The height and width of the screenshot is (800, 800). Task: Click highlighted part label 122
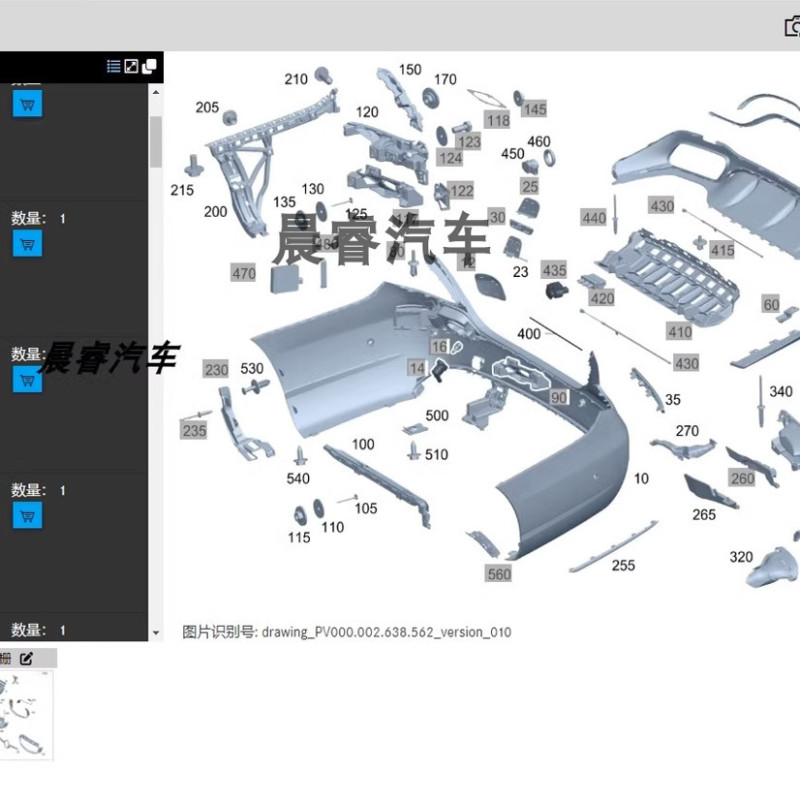[462, 191]
